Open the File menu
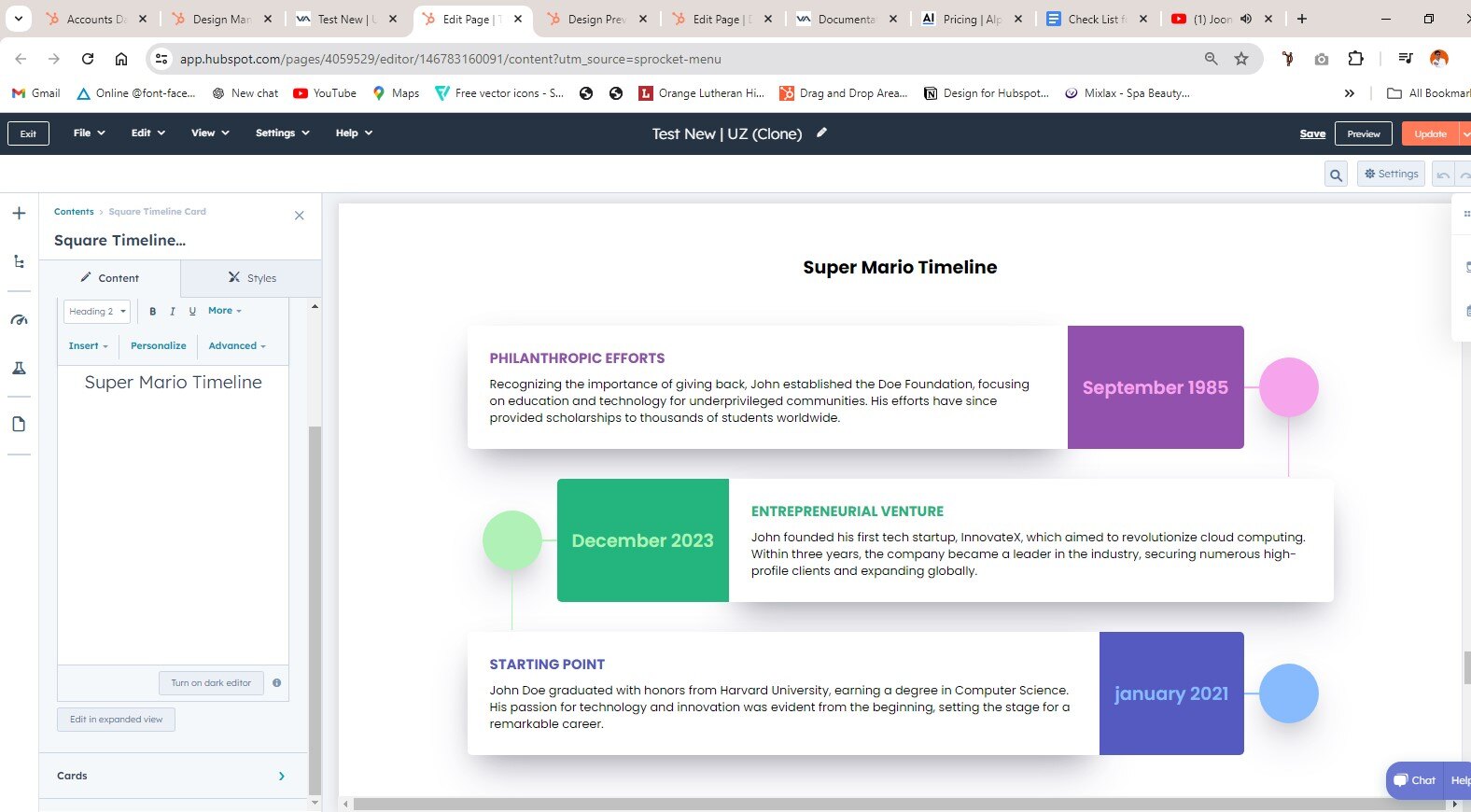 pos(89,133)
